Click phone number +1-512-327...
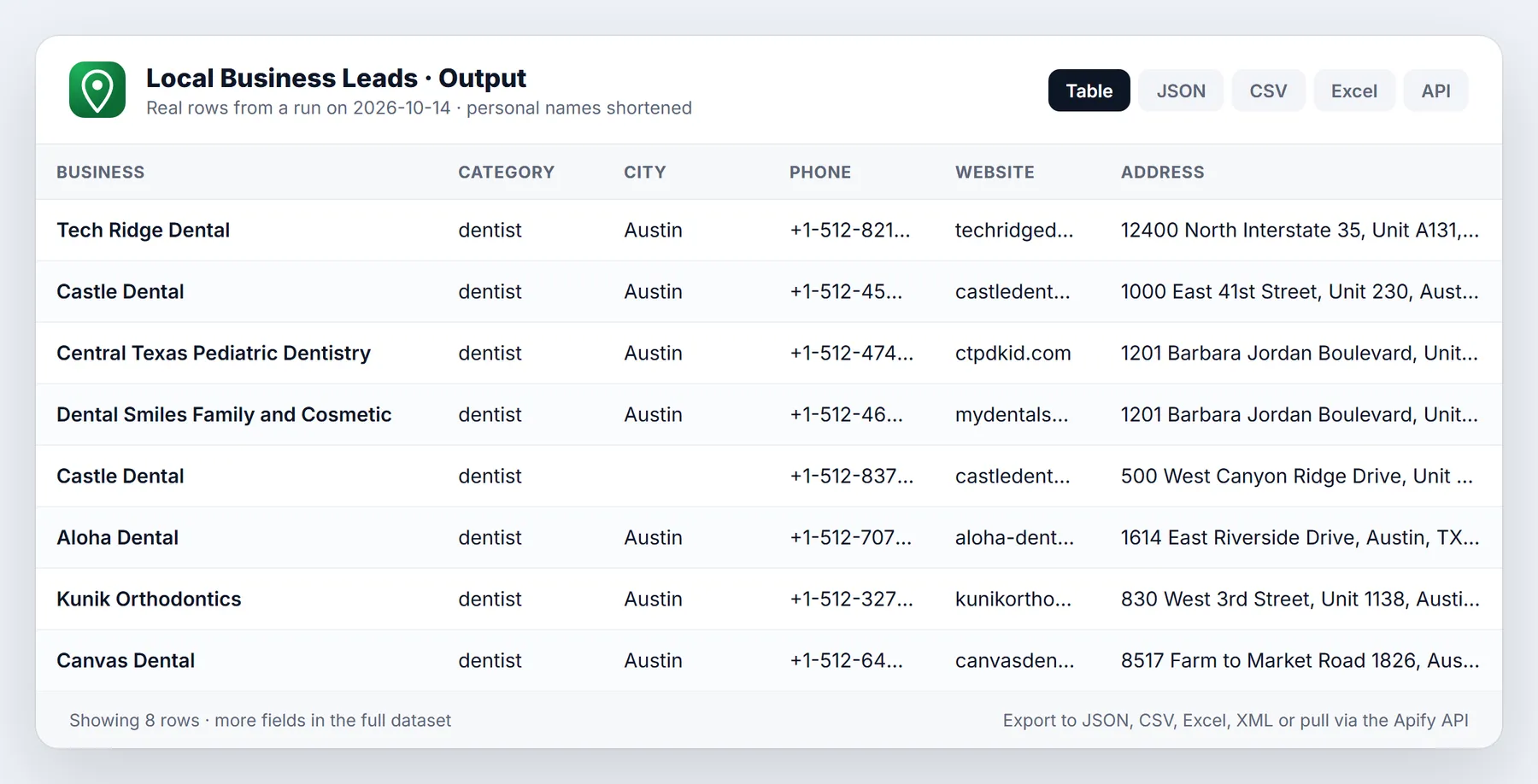The height and width of the screenshot is (784, 1538). [x=852, y=600]
